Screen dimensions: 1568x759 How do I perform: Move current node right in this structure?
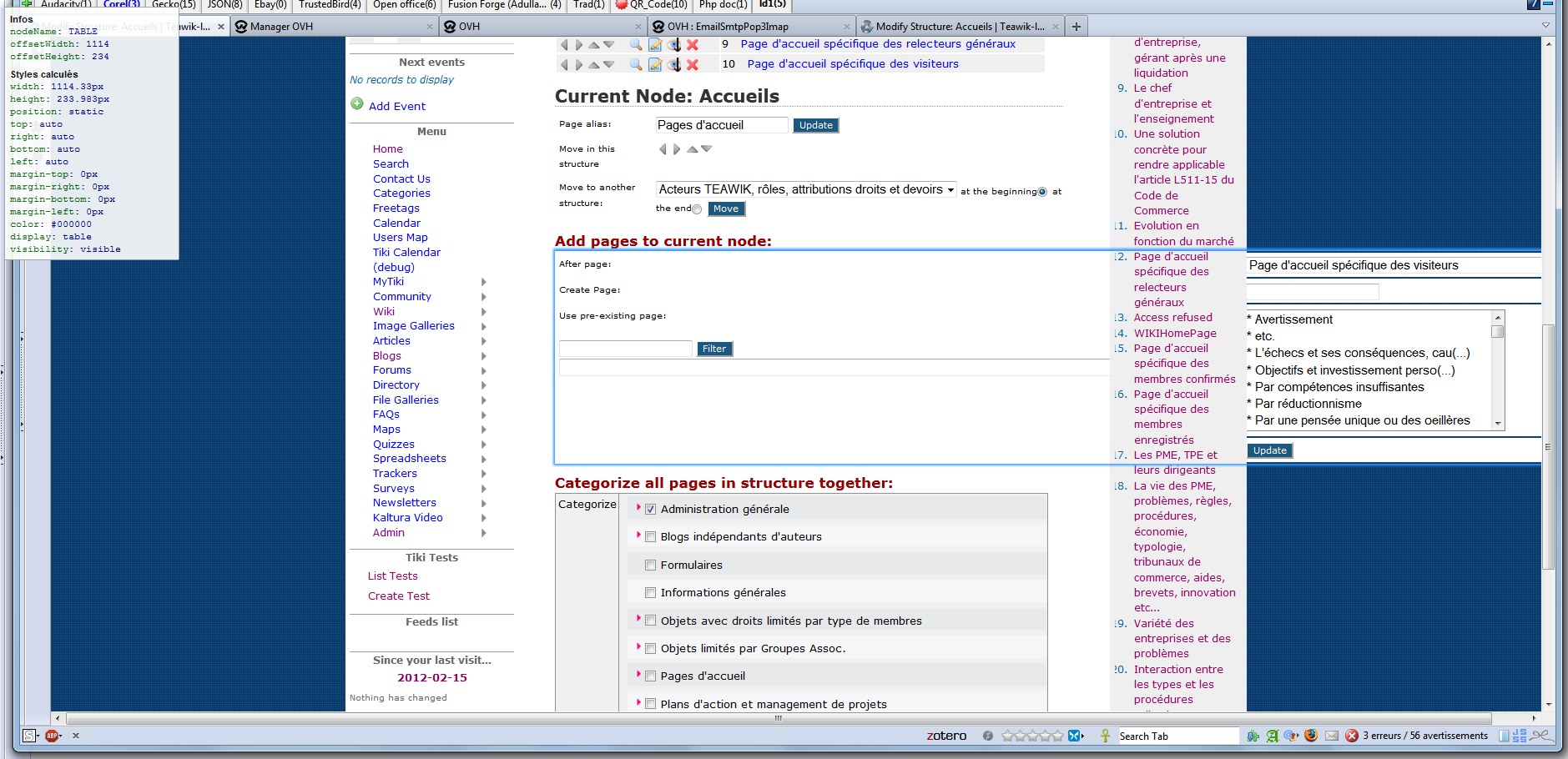tap(677, 149)
